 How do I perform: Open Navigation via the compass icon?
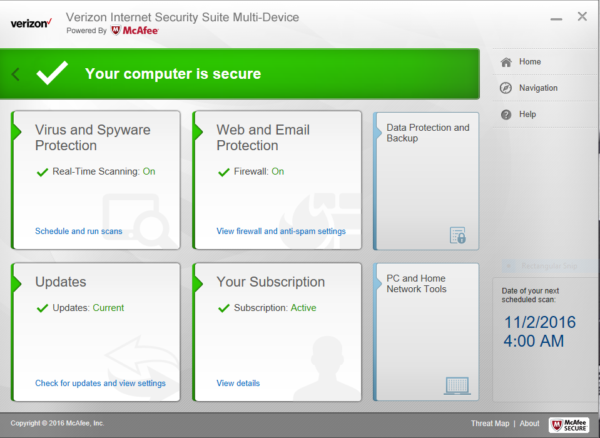point(506,88)
